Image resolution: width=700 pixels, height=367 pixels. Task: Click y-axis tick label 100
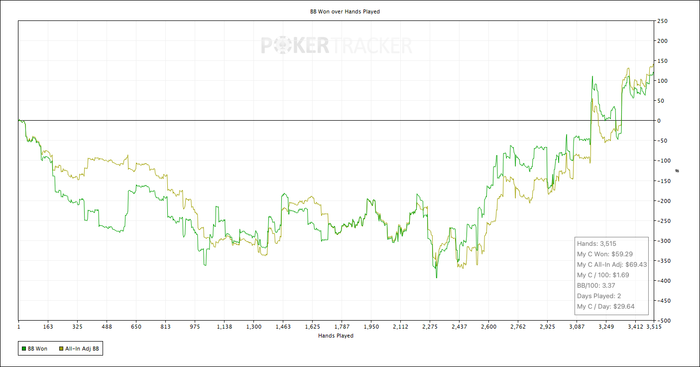[662, 81]
